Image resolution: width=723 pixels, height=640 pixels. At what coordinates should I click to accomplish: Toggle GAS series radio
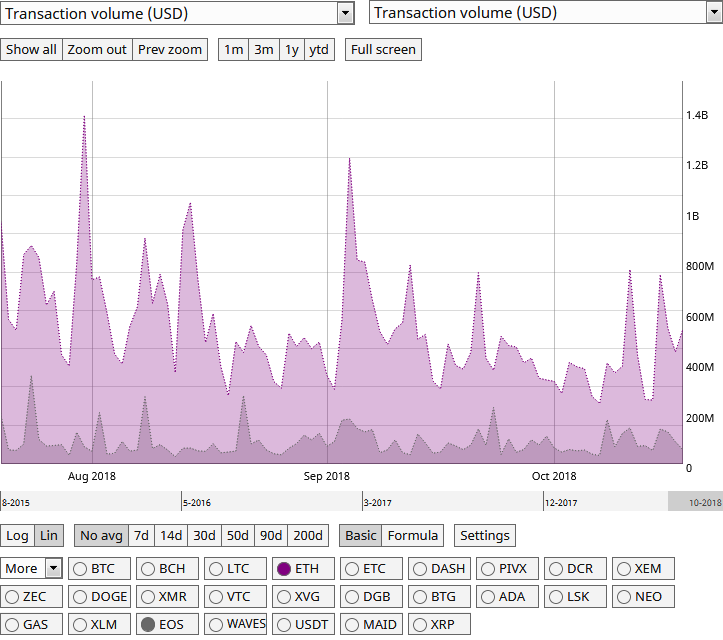click(x=31, y=624)
